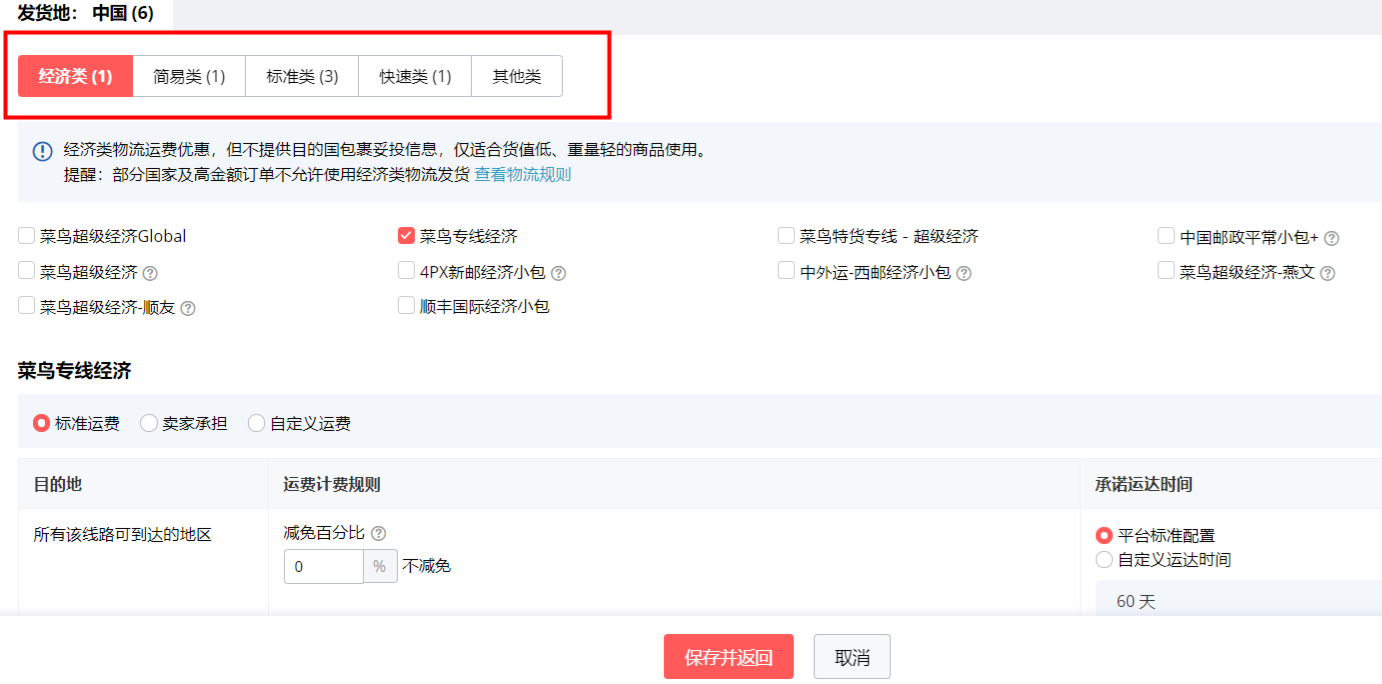
Task: Click help icon beside 菜鸟超级经济-燕文
Action: click(x=1327, y=270)
